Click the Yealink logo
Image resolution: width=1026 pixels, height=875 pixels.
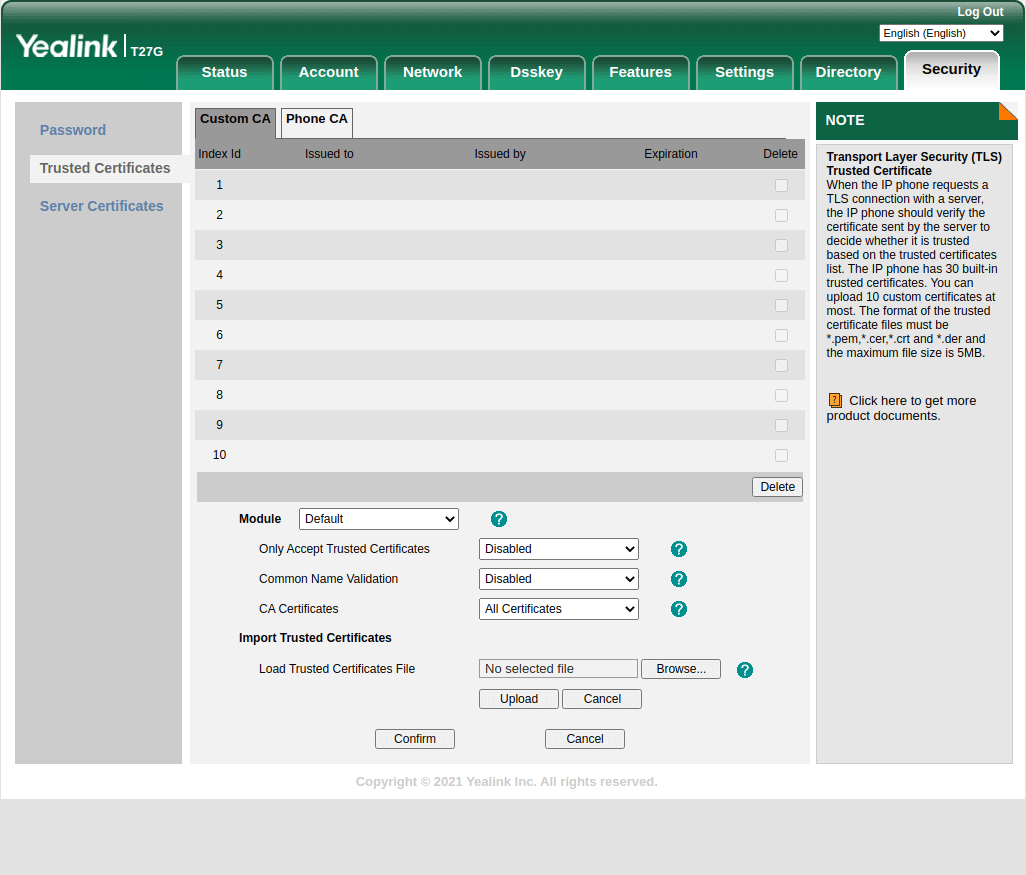(67, 47)
